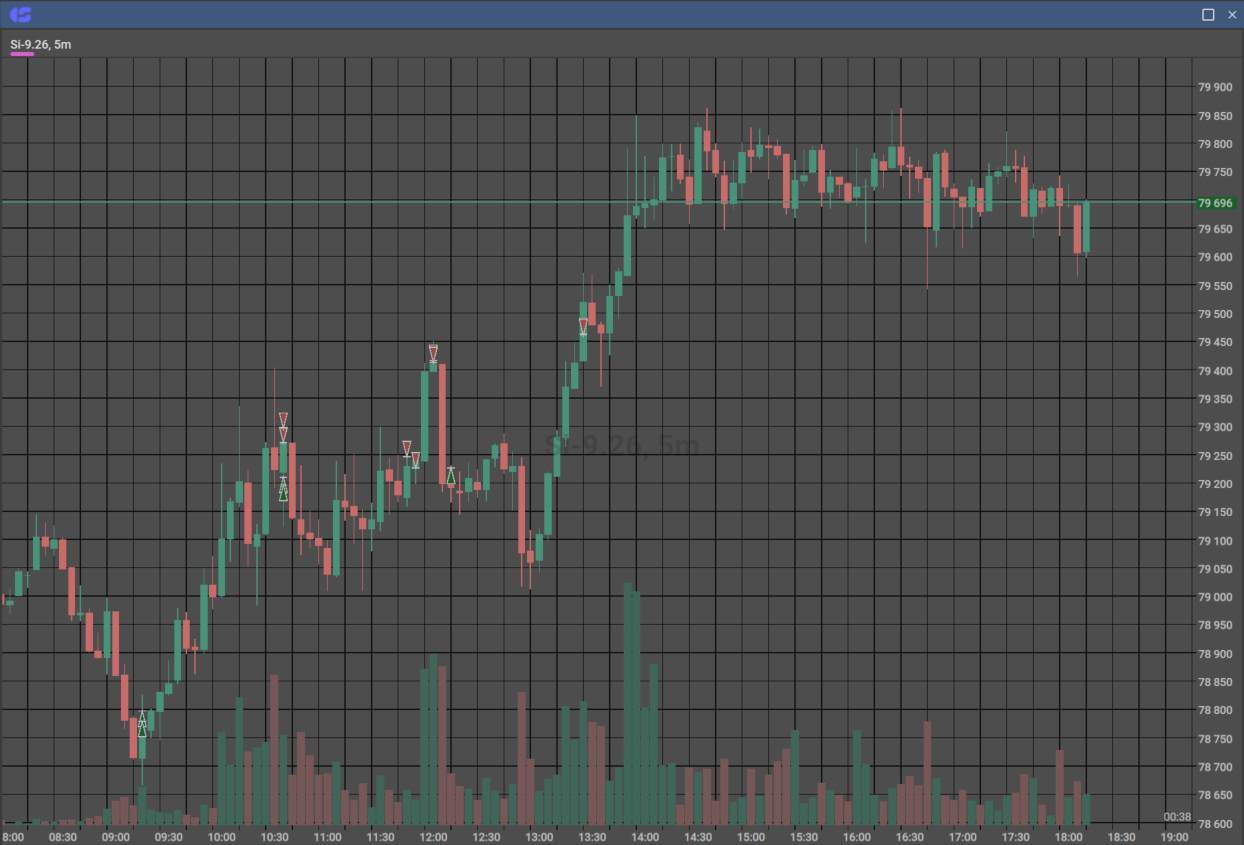1244x845 pixels.
Task: Click the 15:00 time axis label
Action: [x=751, y=837]
